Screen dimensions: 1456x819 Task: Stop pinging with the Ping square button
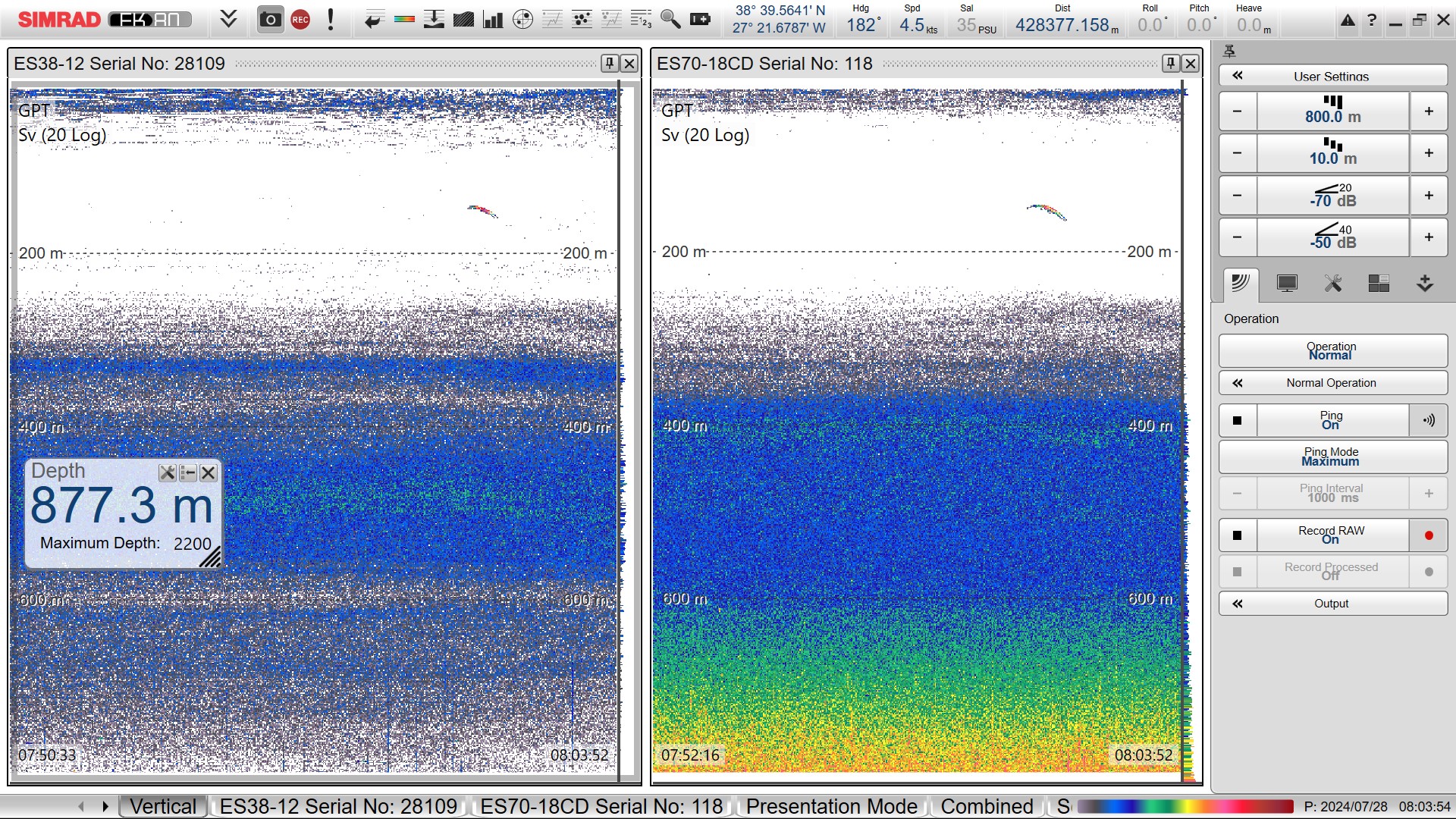coord(1238,420)
